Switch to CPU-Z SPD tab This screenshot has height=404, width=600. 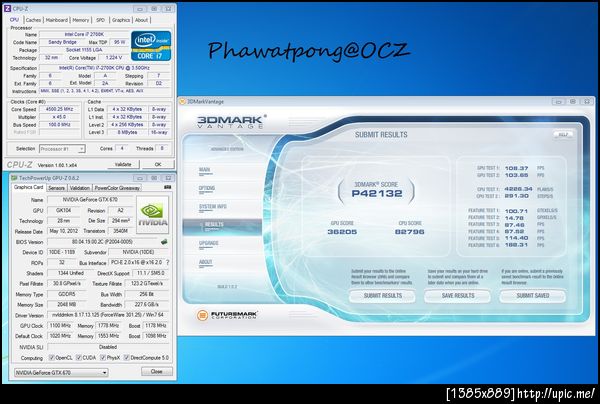[100, 20]
